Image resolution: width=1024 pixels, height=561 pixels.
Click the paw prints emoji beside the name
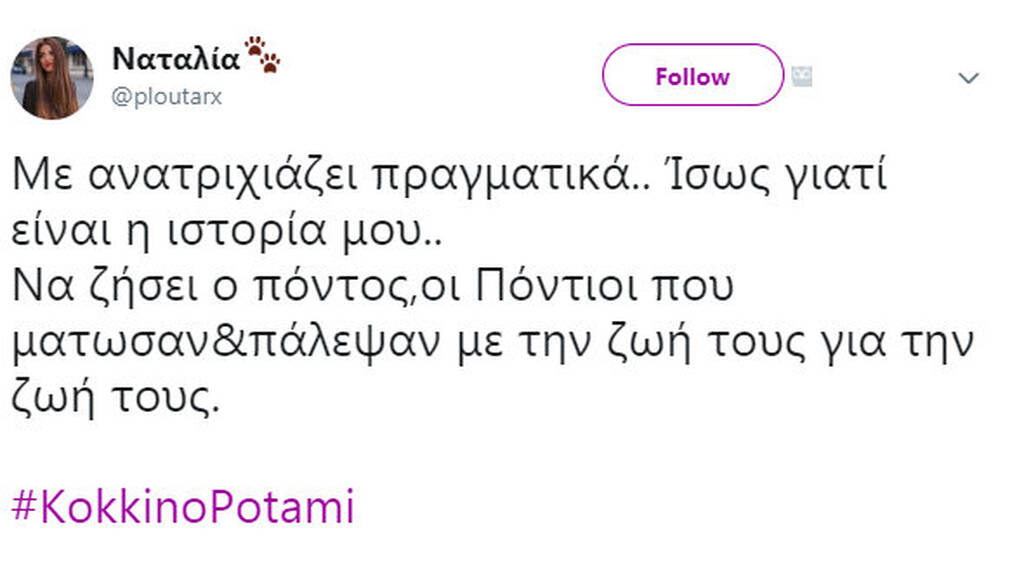pyautogui.click(x=263, y=54)
